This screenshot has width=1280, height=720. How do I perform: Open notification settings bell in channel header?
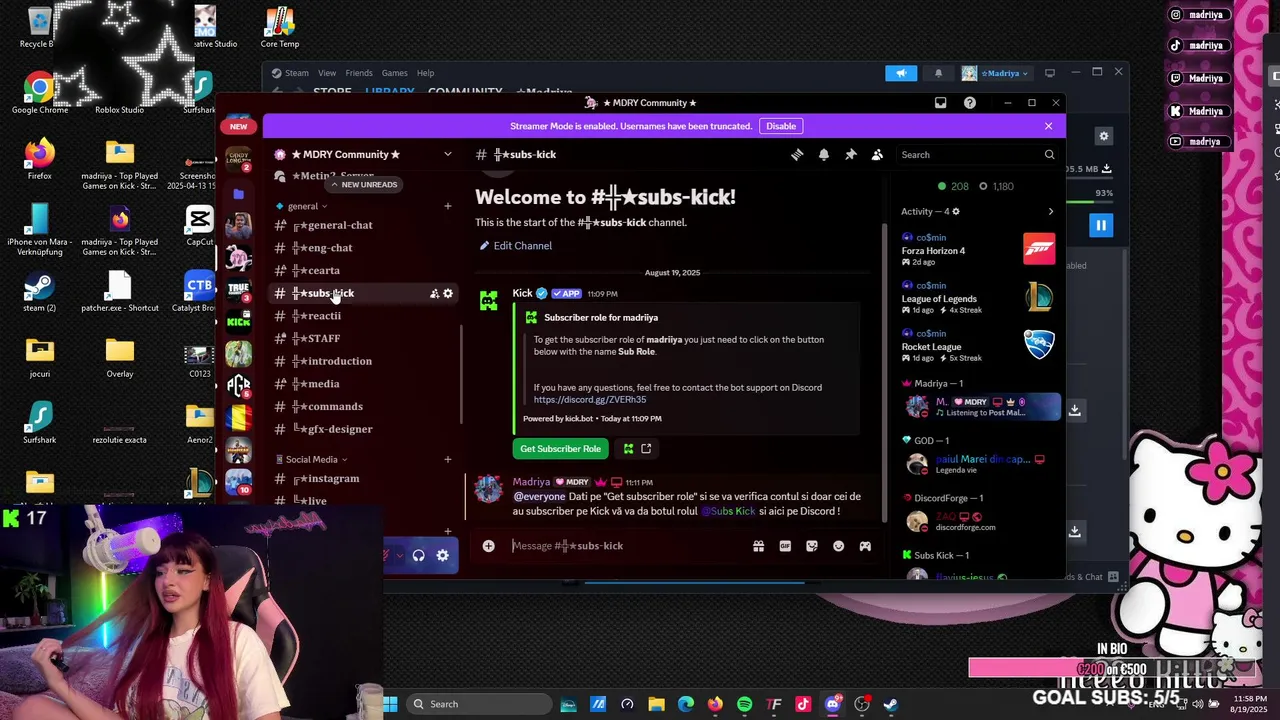point(824,155)
